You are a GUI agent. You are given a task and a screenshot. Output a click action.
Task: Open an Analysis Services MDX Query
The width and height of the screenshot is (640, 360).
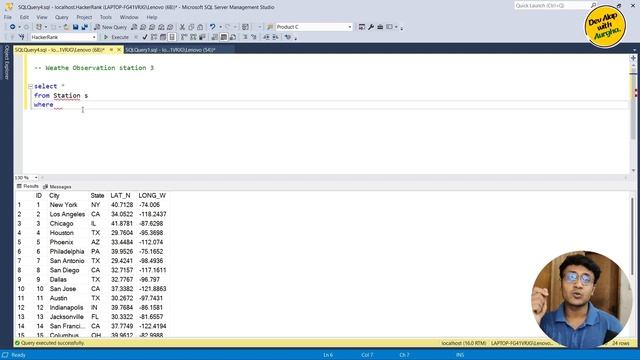click(143, 27)
